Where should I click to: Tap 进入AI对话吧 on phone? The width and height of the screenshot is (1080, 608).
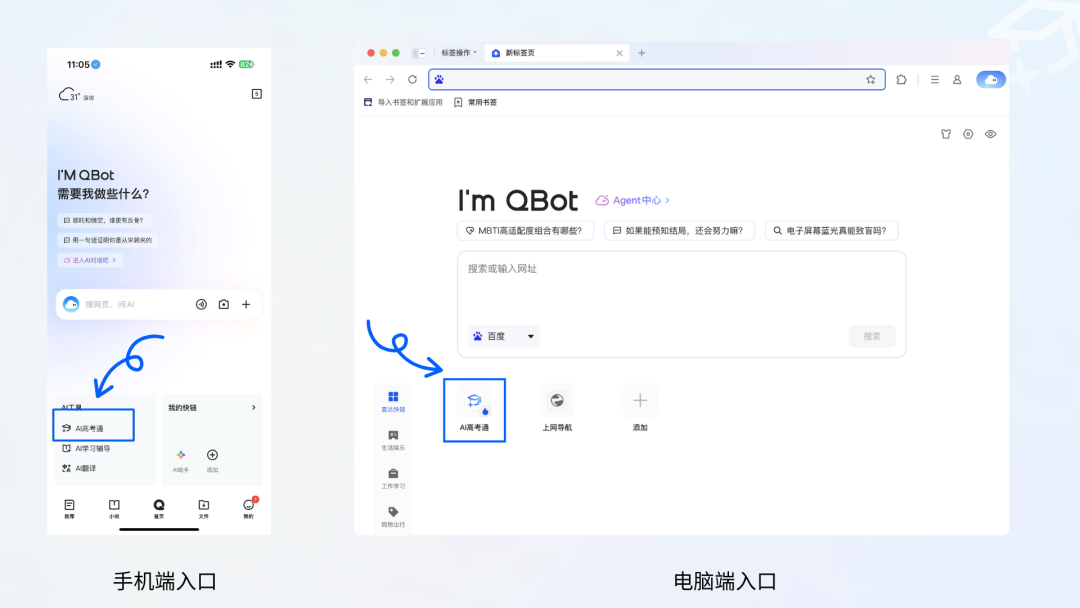pyautogui.click(x=90, y=260)
